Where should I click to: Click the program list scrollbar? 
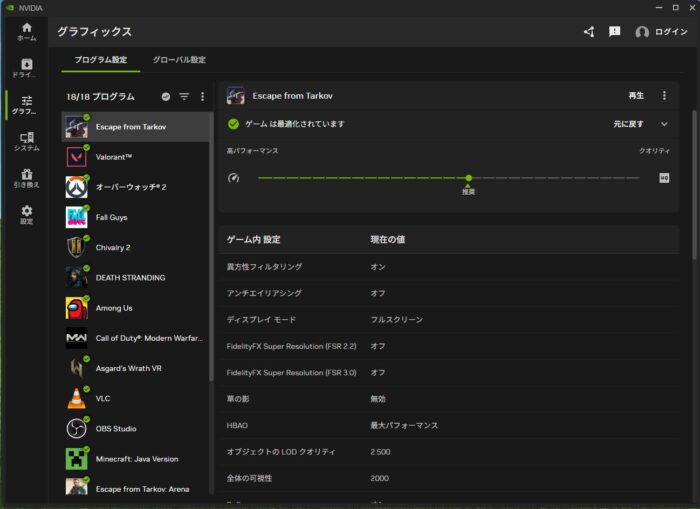(211, 246)
